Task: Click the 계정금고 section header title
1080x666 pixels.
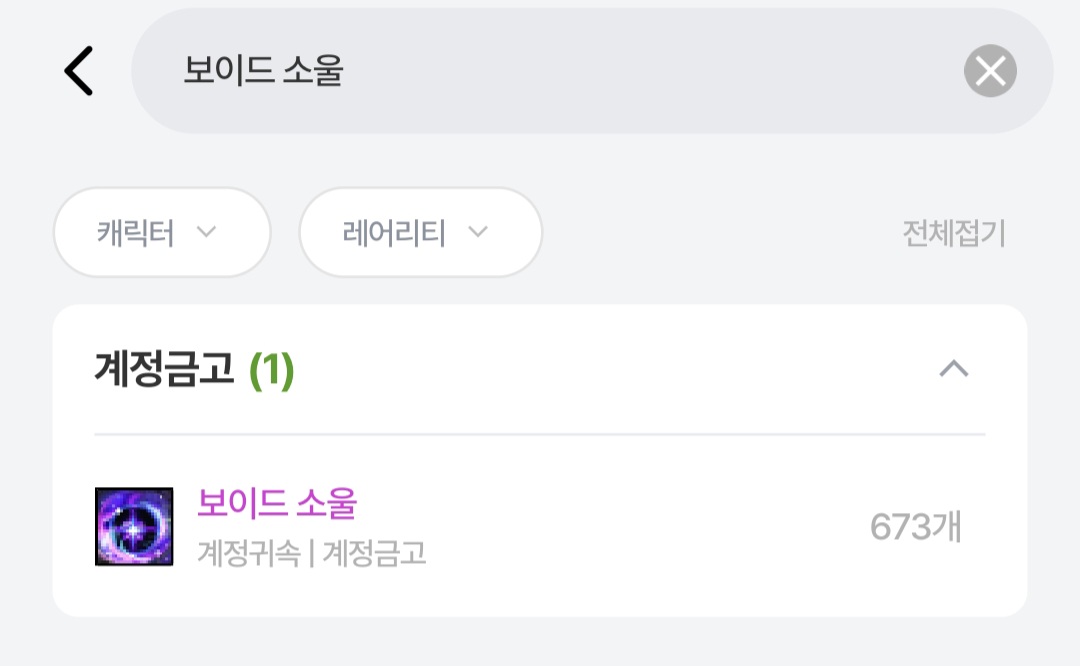Action: tap(164, 370)
